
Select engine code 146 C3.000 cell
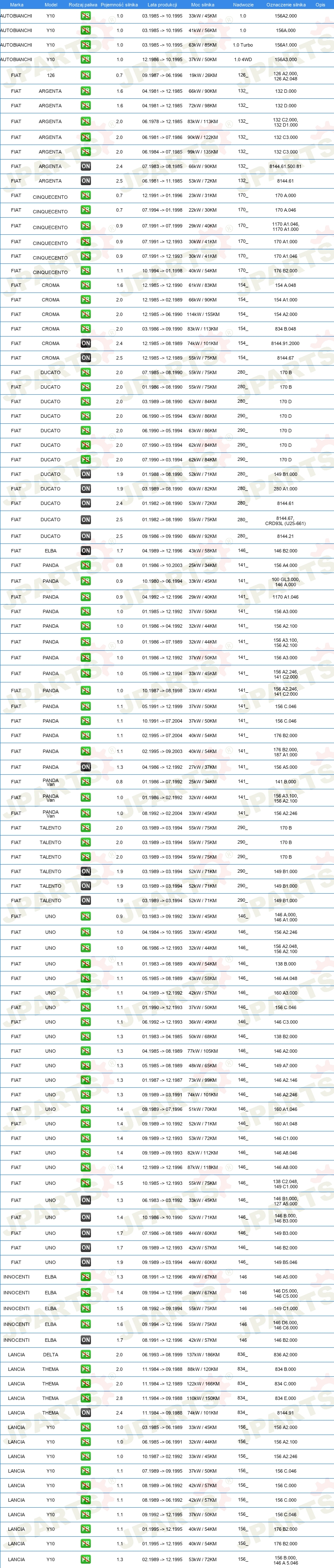click(x=285, y=1022)
